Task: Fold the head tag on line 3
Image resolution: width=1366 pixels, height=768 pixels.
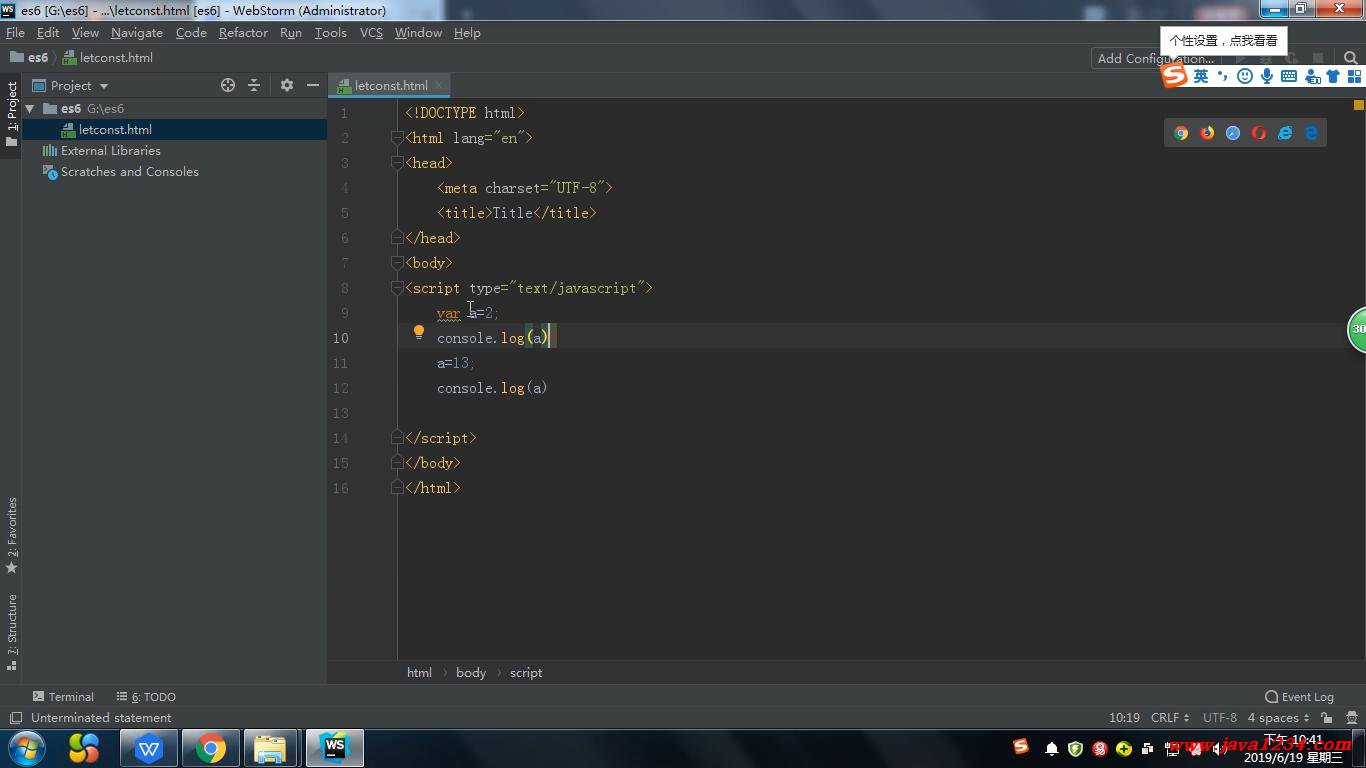Action: point(397,163)
